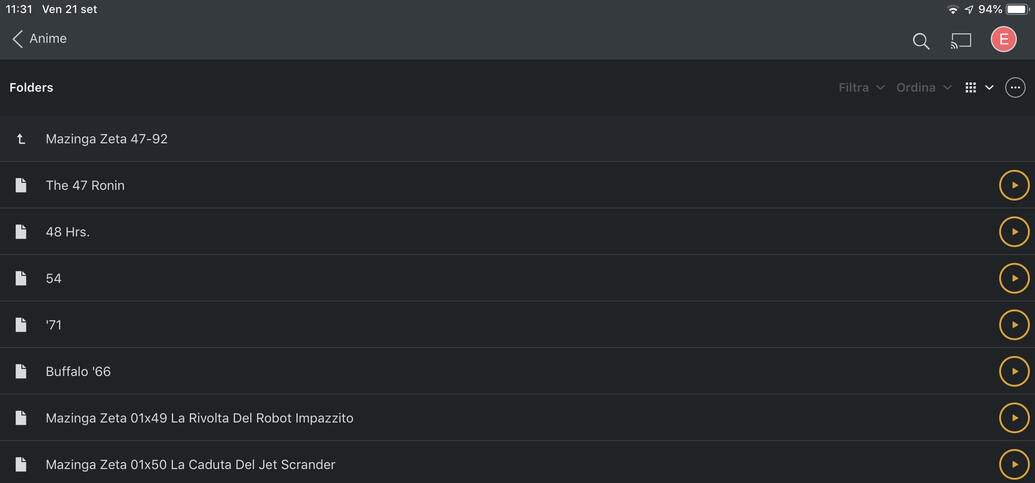1035x483 pixels.
Task: Open The 47 Ronin file entry
Action: coord(85,185)
